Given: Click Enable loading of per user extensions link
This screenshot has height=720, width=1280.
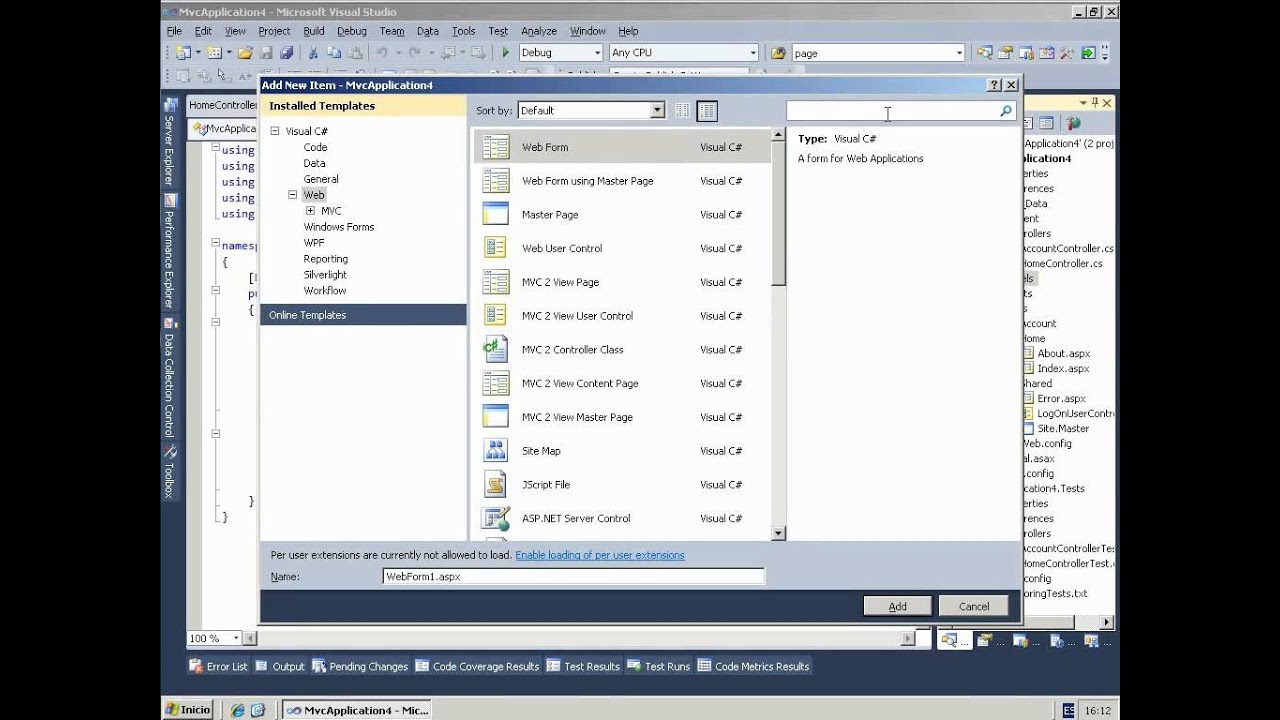Looking at the screenshot, I should tap(600, 555).
